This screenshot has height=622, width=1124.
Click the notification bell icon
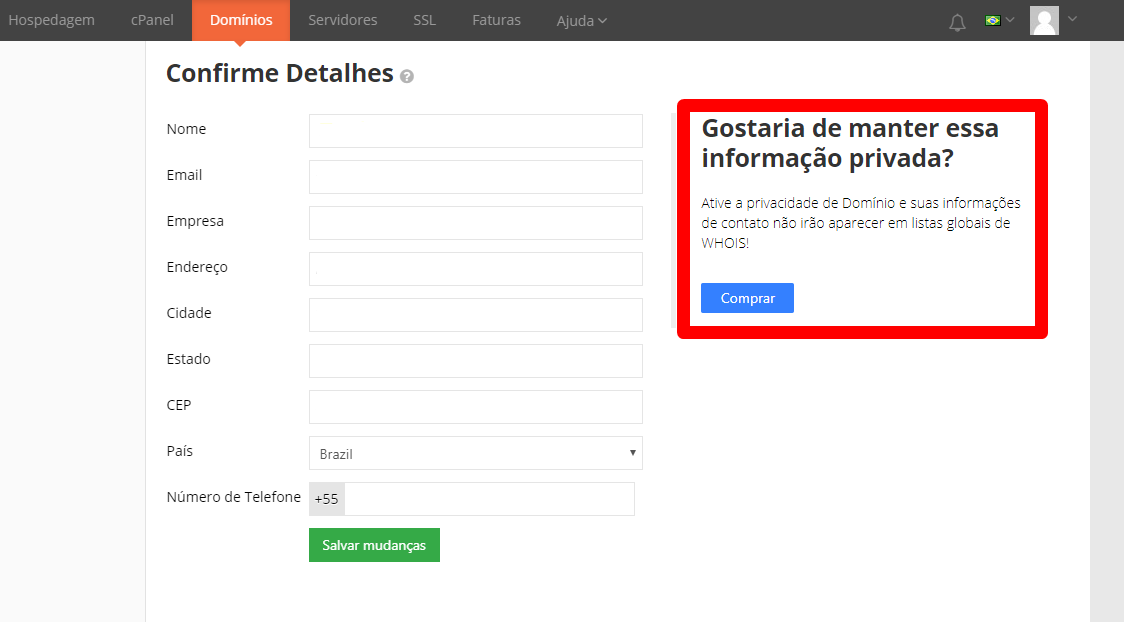957,21
